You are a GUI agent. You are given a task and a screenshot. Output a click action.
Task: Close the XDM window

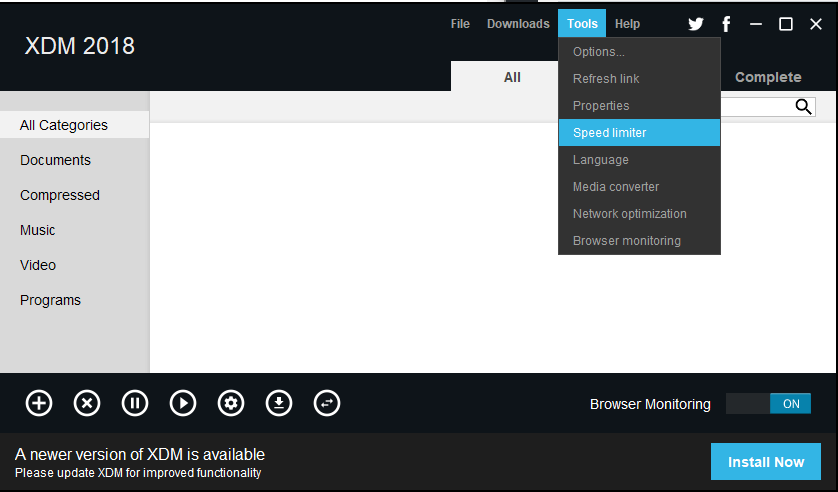(816, 24)
